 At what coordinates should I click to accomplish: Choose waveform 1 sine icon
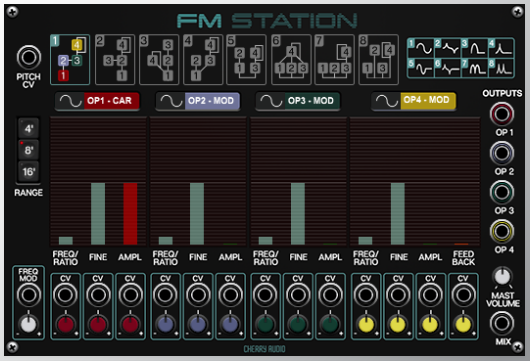point(421,48)
